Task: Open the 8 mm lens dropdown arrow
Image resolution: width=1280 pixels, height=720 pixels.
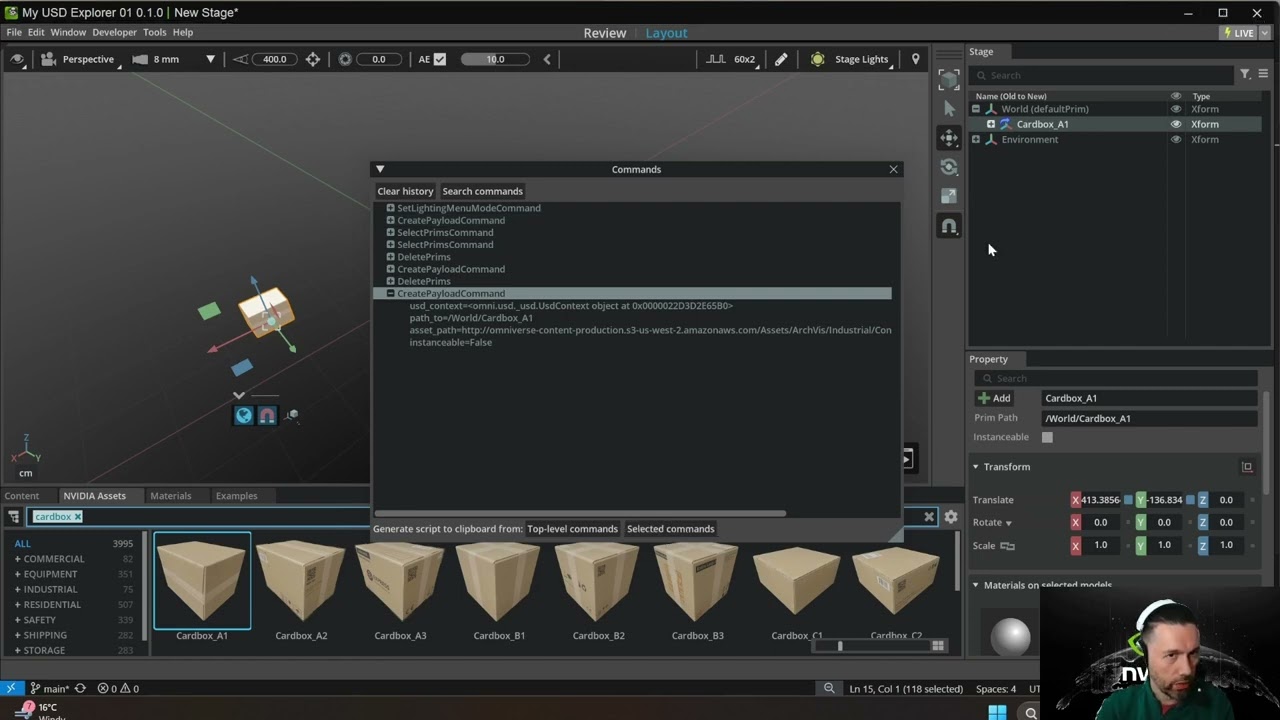Action: pyautogui.click(x=210, y=59)
